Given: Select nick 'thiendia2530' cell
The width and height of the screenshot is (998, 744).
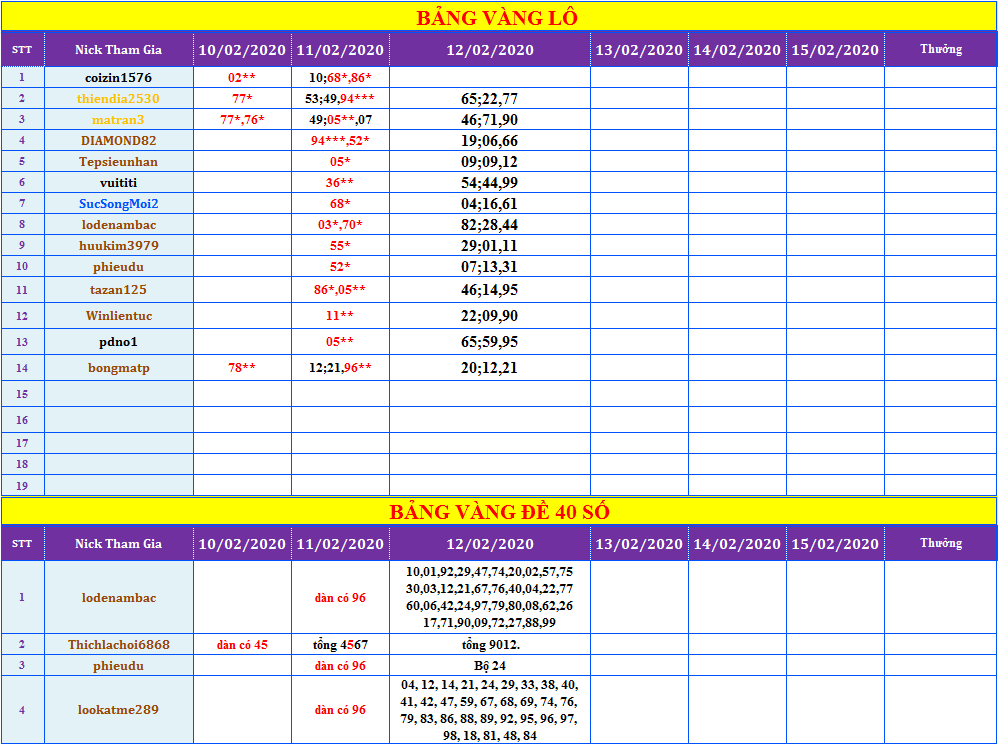Looking at the screenshot, I should (x=118, y=98).
